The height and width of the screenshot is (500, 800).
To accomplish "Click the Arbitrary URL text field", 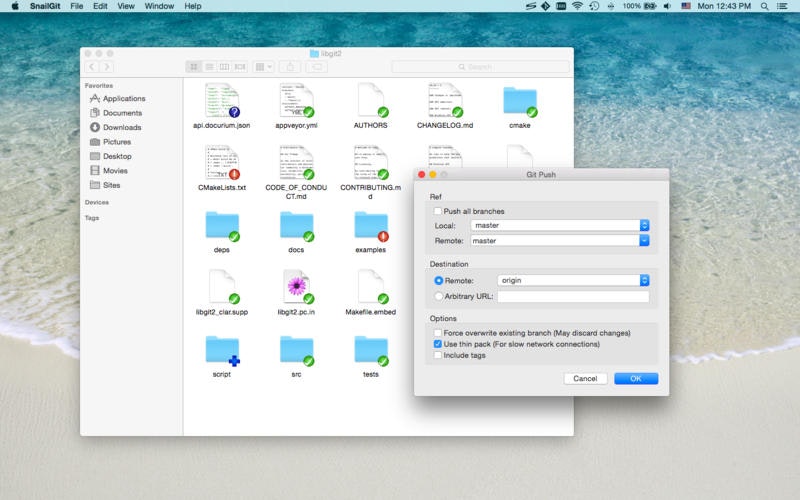I will [573, 296].
